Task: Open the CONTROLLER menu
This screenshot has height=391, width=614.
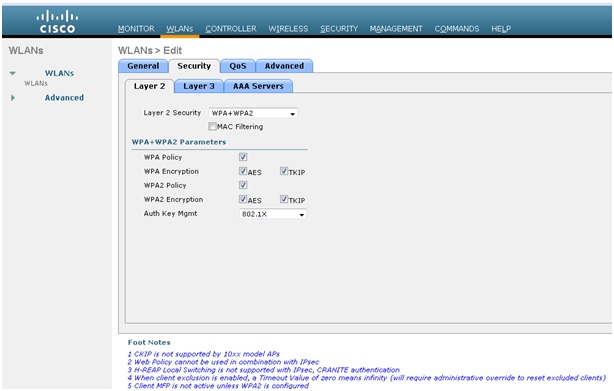Action: click(x=231, y=29)
